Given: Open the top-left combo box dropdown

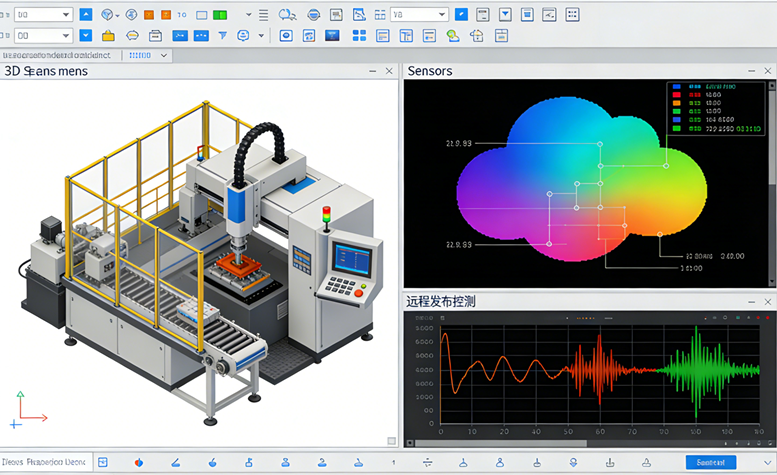Looking at the screenshot, I should click(67, 15).
